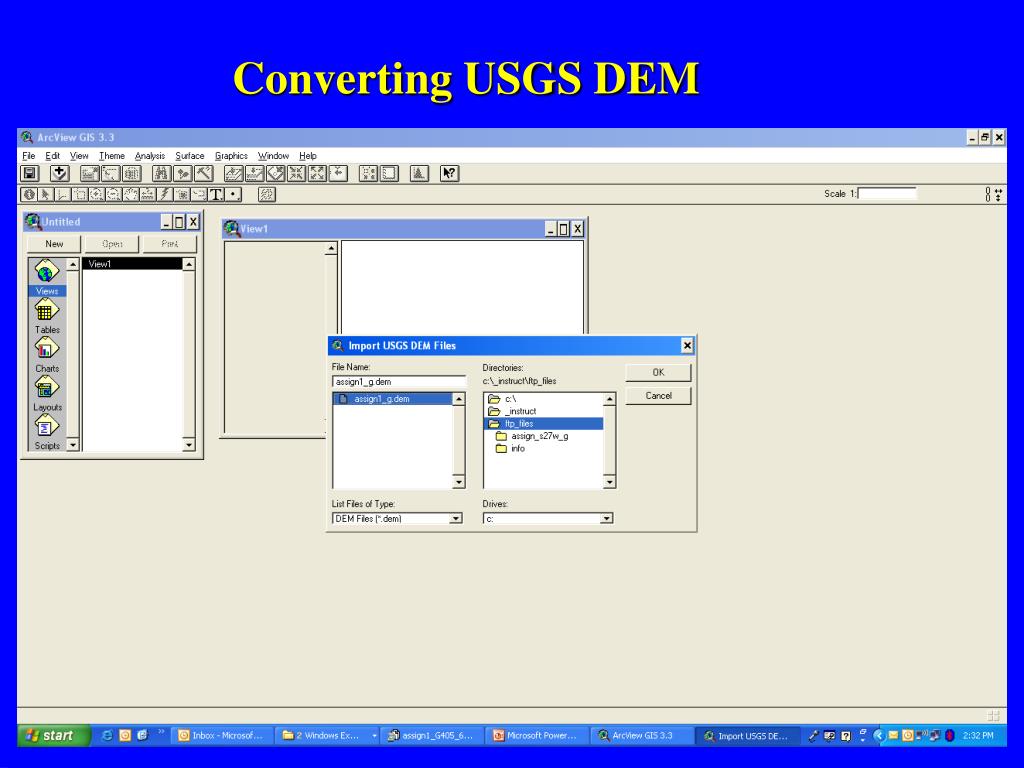Click the Zoom to Previous Extent icon

coord(338,174)
